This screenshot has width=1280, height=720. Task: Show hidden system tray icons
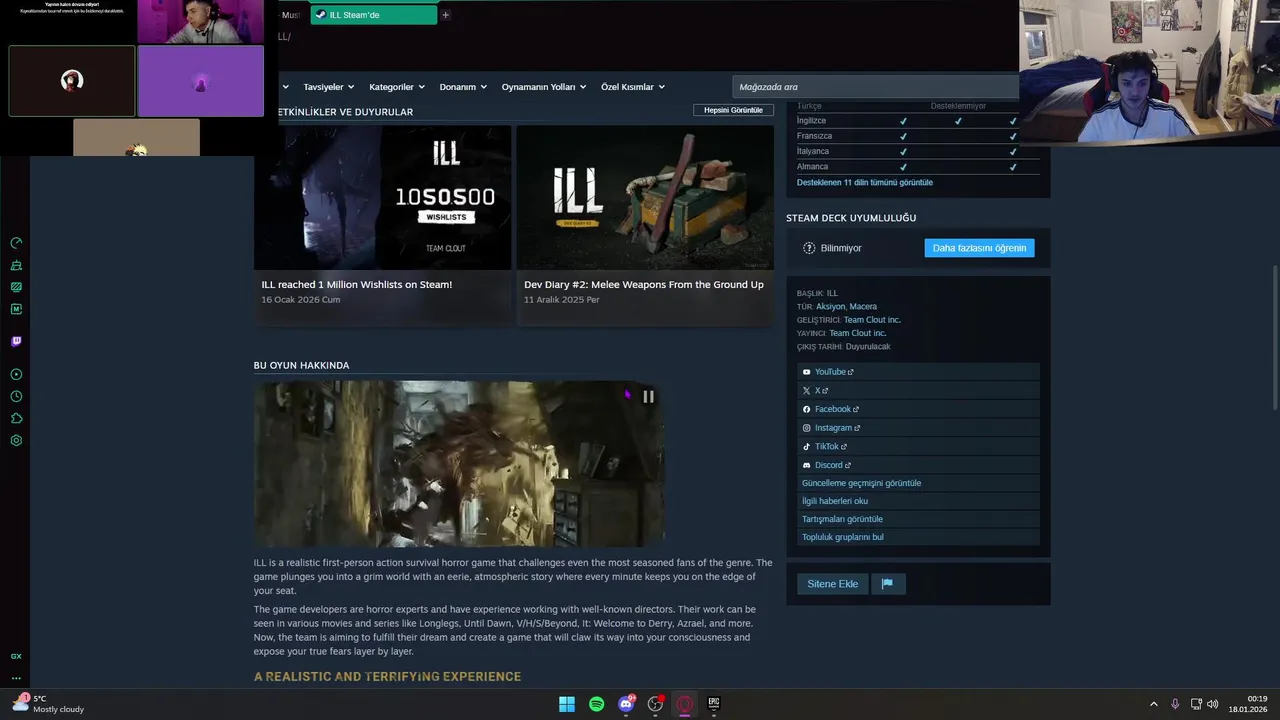[x=1153, y=704]
